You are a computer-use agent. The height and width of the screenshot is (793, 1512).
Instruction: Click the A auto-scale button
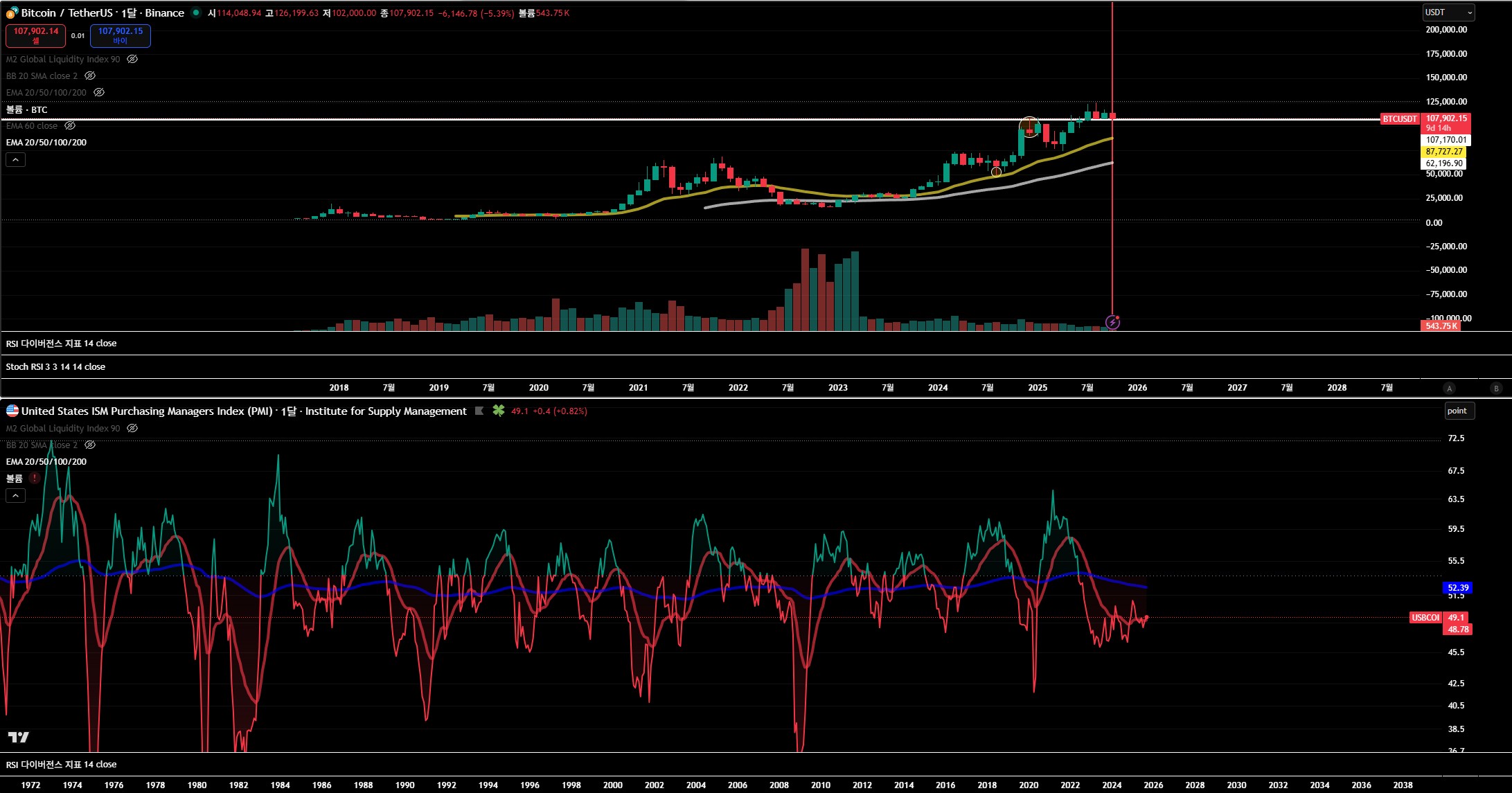pos(1449,389)
